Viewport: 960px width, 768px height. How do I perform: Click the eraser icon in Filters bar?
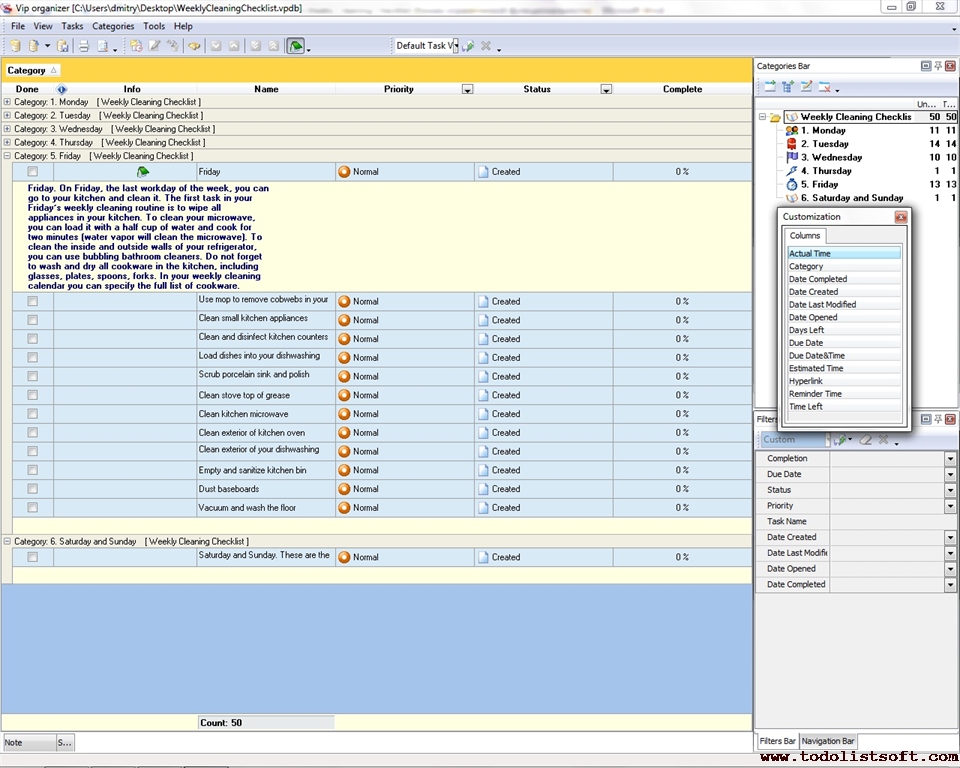pyautogui.click(x=866, y=440)
